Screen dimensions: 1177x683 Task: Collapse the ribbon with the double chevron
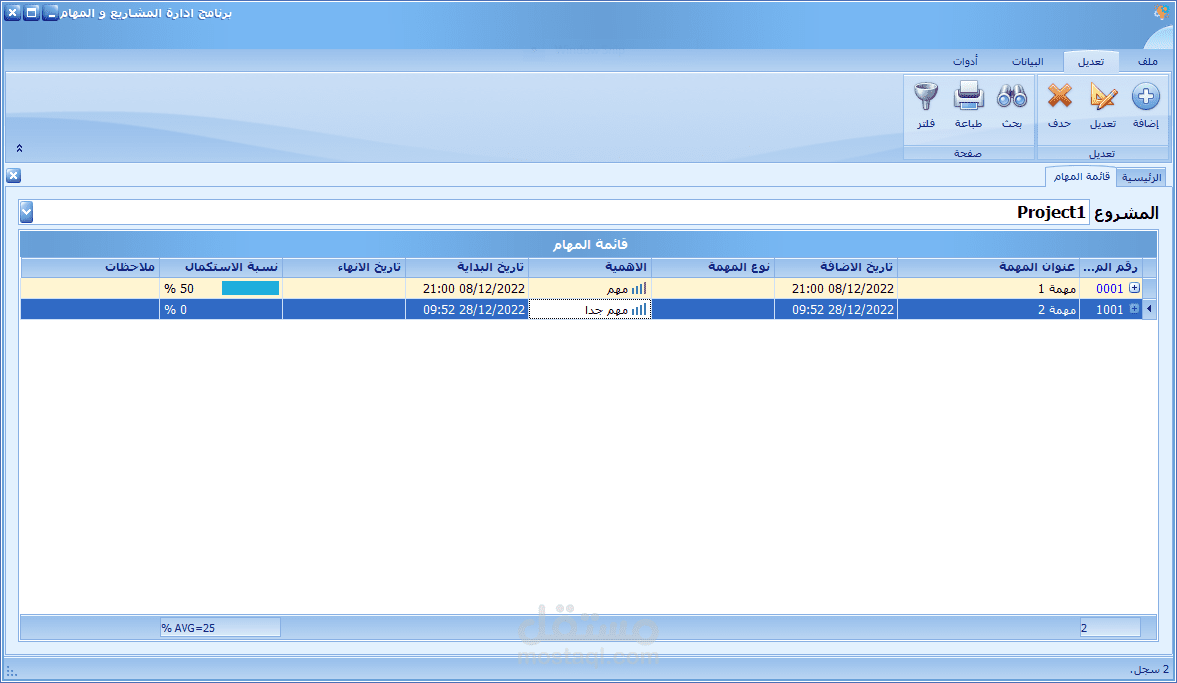pos(20,149)
